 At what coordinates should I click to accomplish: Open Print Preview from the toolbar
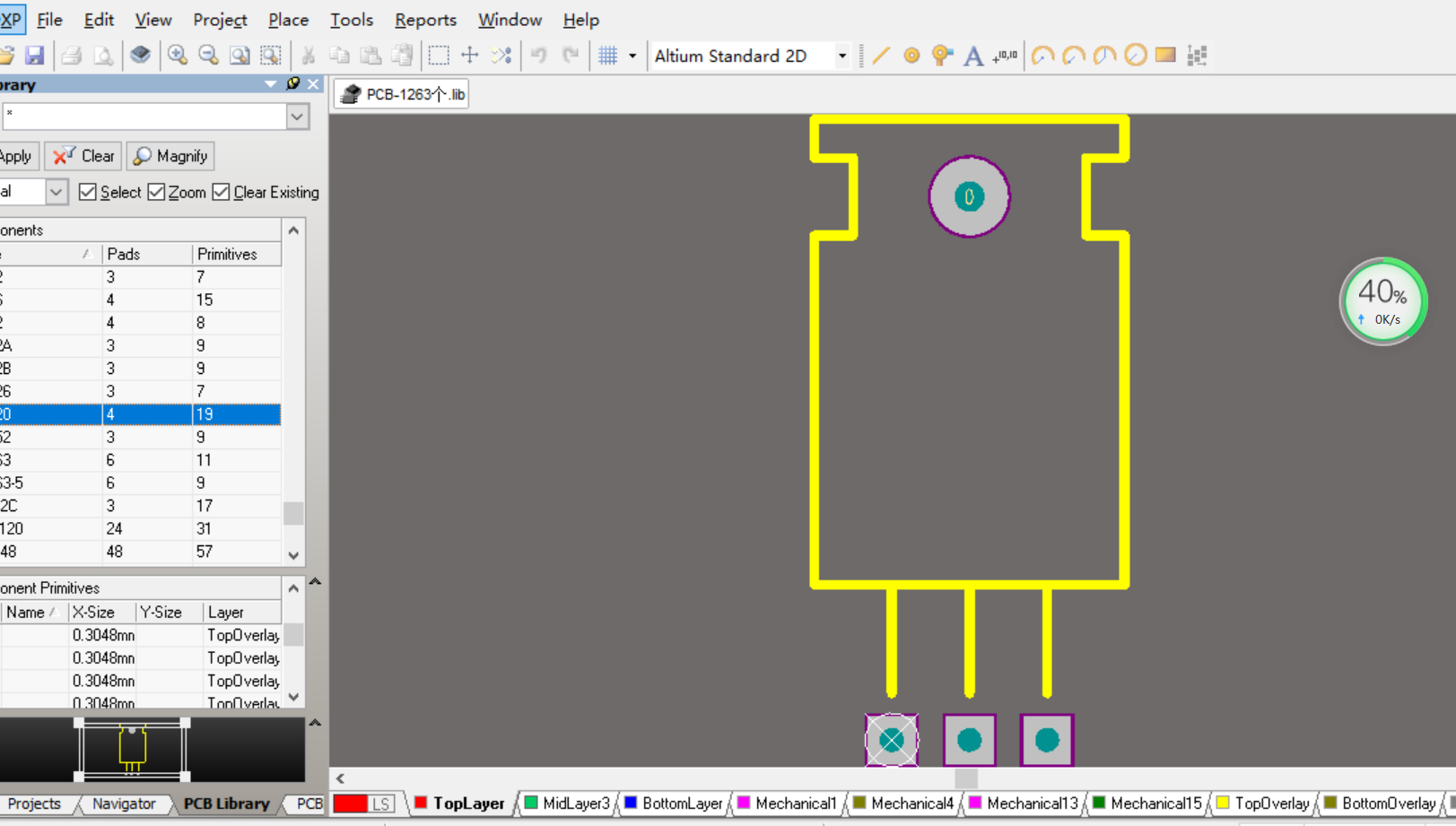click(103, 56)
